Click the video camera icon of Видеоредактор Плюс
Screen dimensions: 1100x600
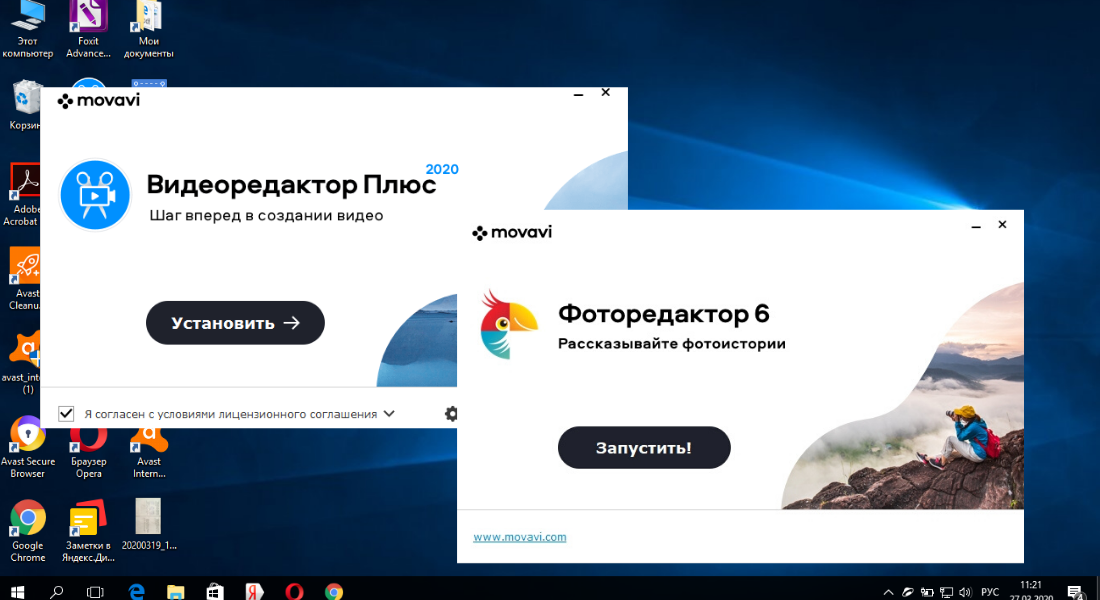[x=95, y=194]
